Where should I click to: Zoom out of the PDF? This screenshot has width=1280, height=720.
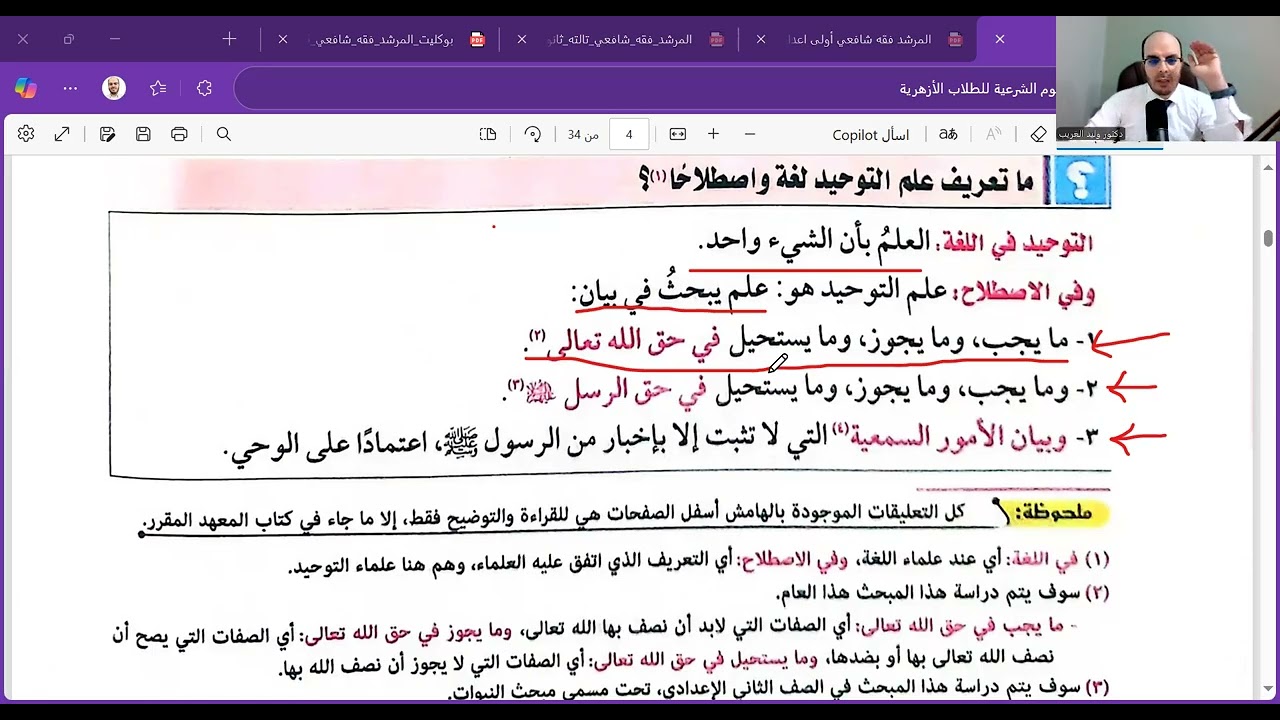[x=750, y=134]
